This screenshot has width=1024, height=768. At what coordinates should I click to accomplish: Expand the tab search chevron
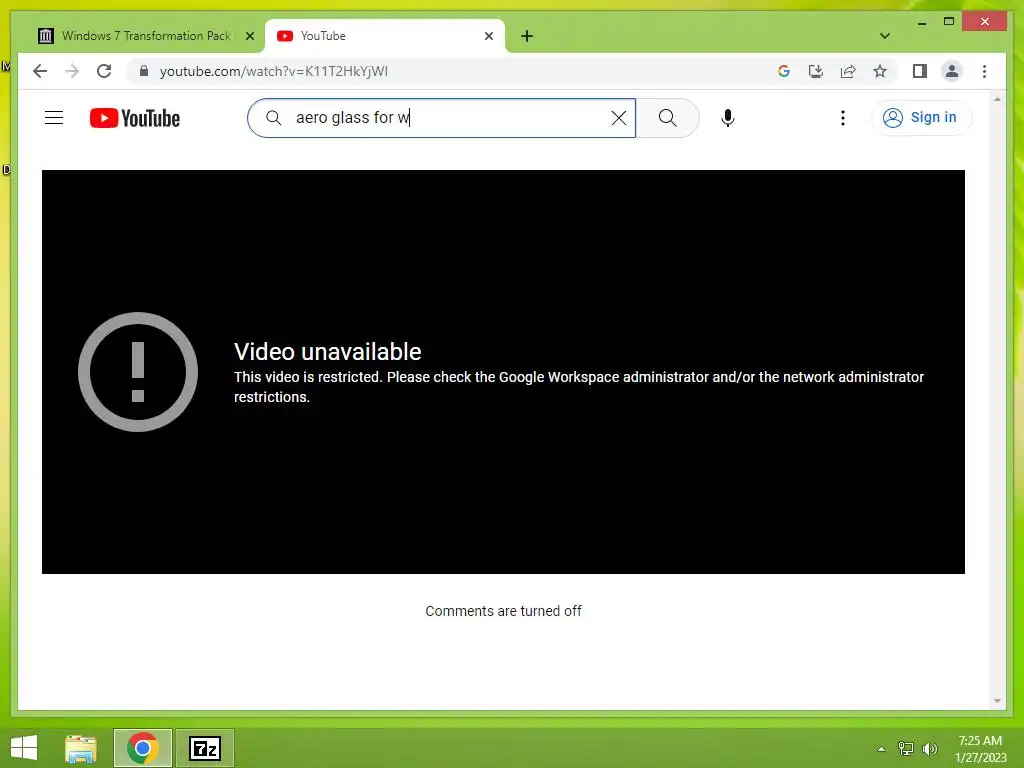[884, 36]
